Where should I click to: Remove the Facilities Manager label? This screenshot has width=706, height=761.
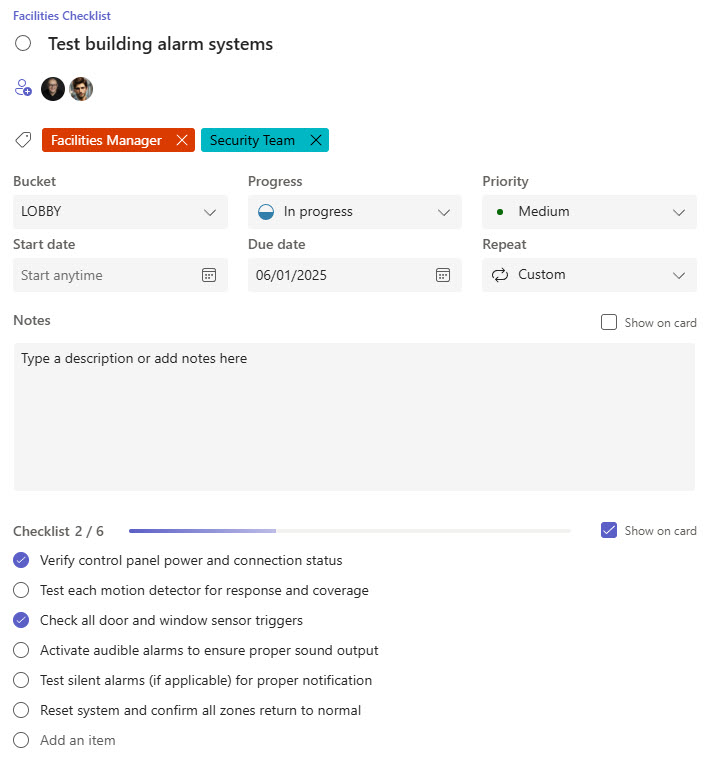(x=182, y=140)
